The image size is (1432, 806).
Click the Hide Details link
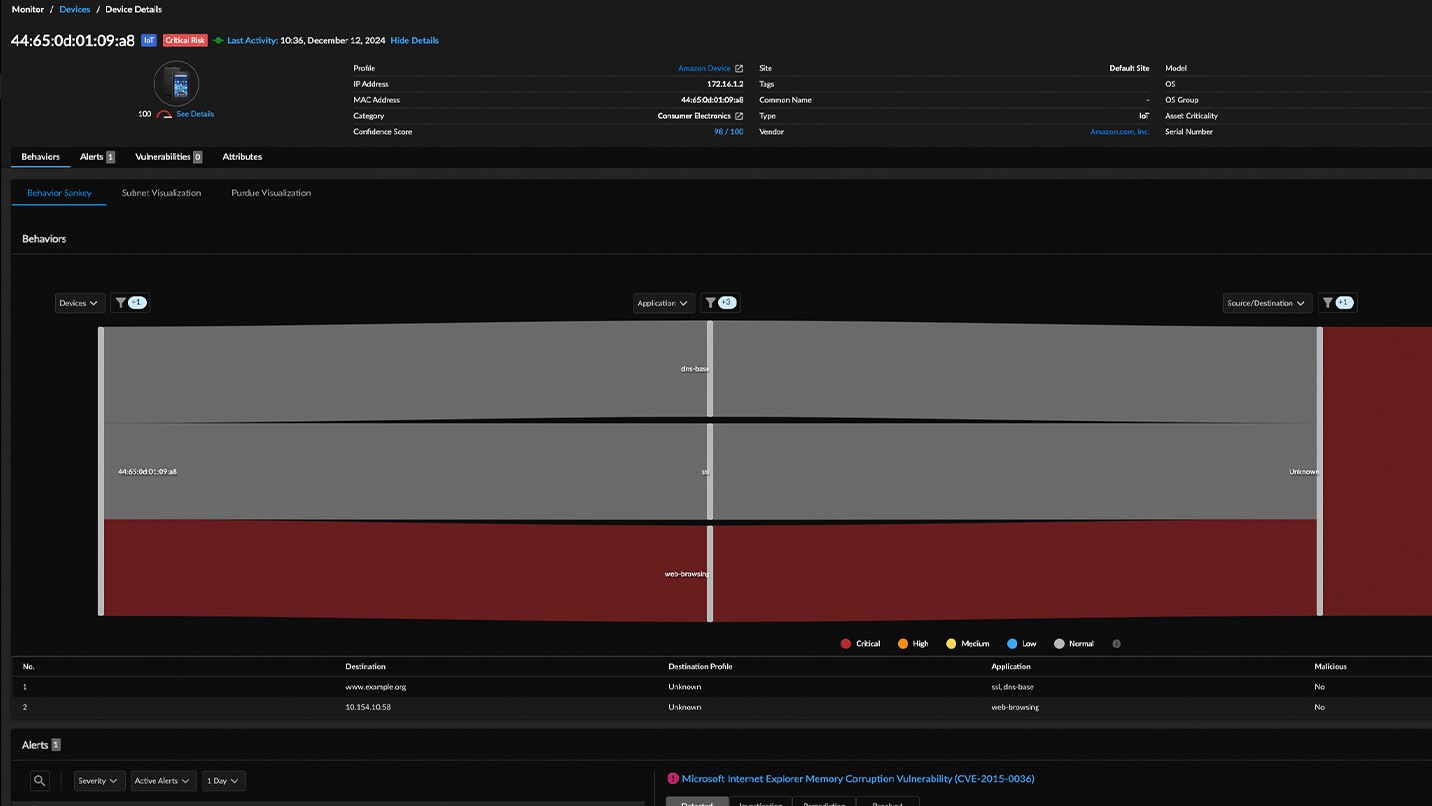(x=414, y=41)
